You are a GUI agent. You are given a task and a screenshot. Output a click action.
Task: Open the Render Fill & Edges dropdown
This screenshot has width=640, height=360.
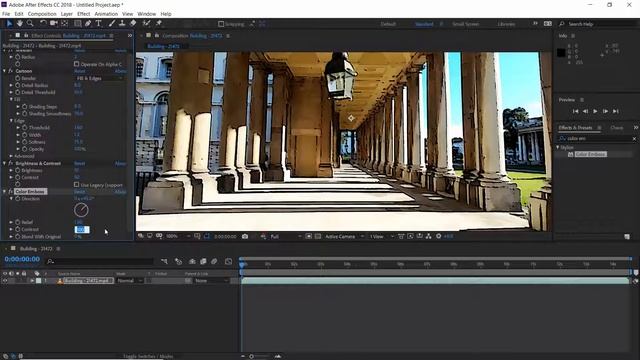coord(99,78)
